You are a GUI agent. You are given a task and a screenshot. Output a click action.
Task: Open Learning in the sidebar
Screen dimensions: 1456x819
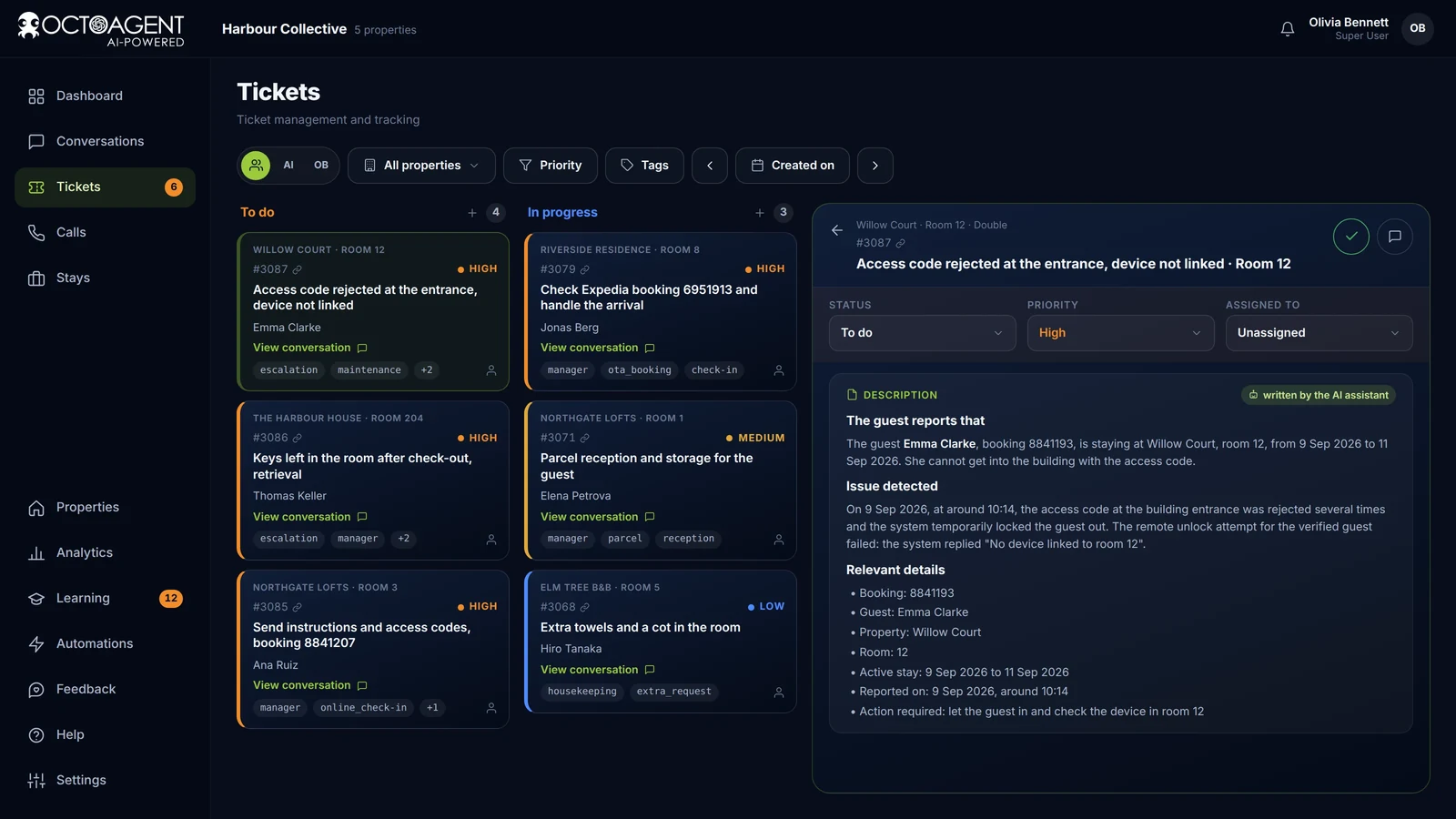point(105,599)
